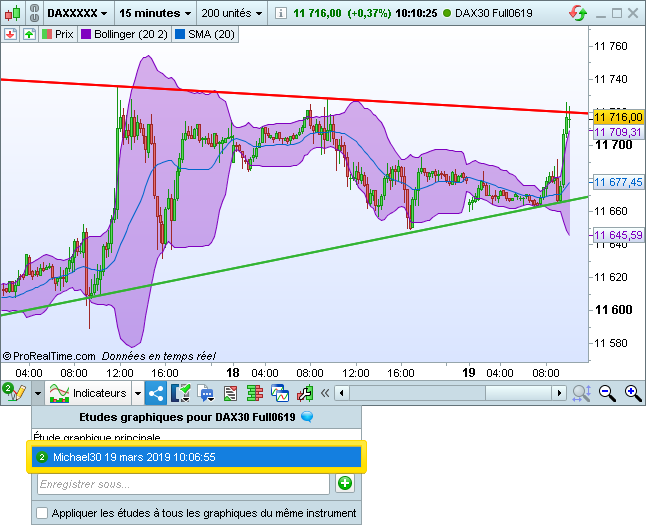Click the refresh arrows icon at top right

[578, 14]
